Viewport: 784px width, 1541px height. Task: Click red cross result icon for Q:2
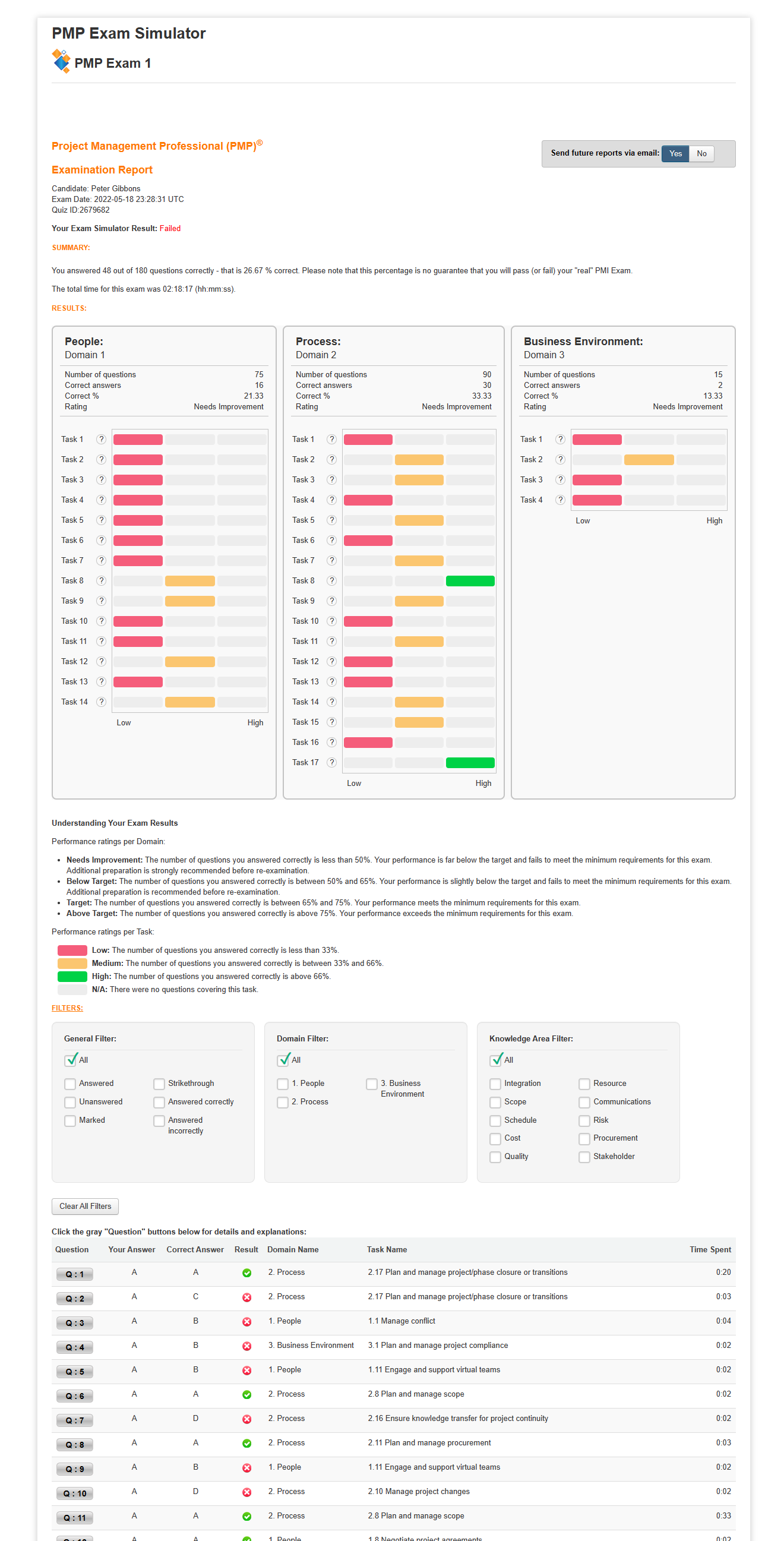246,1297
